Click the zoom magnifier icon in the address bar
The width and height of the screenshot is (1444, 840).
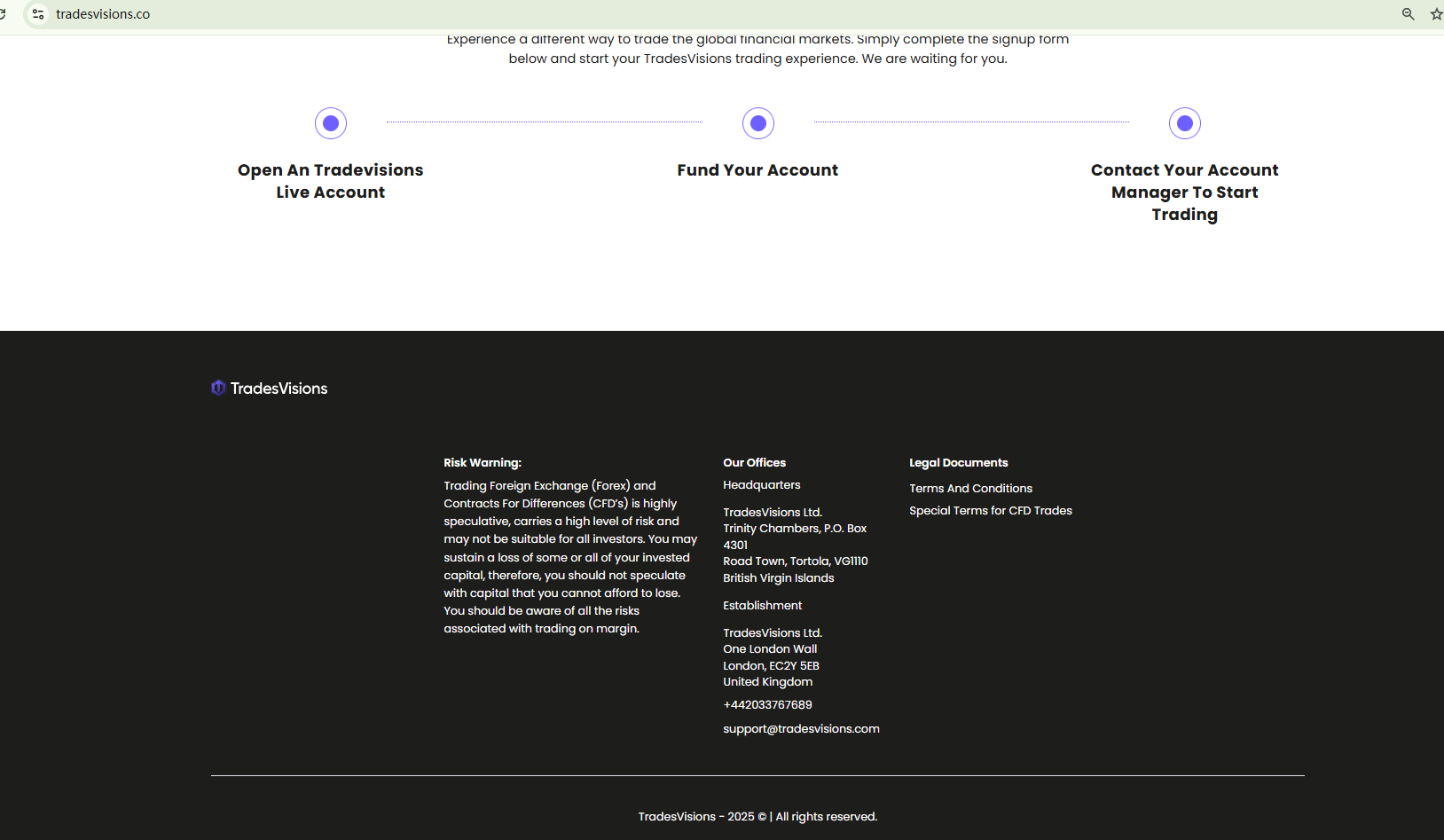[x=1408, y=14]
